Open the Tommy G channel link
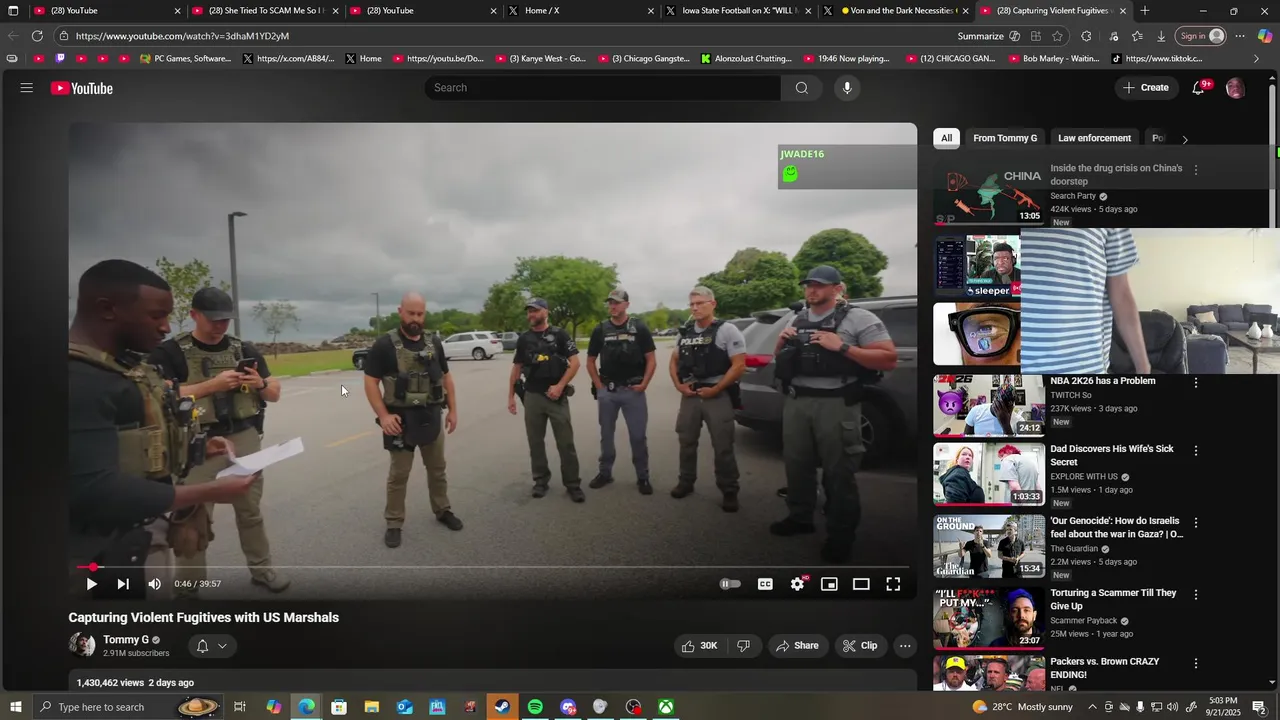Viewport: 1280px width, 720px height. [126, 640]
